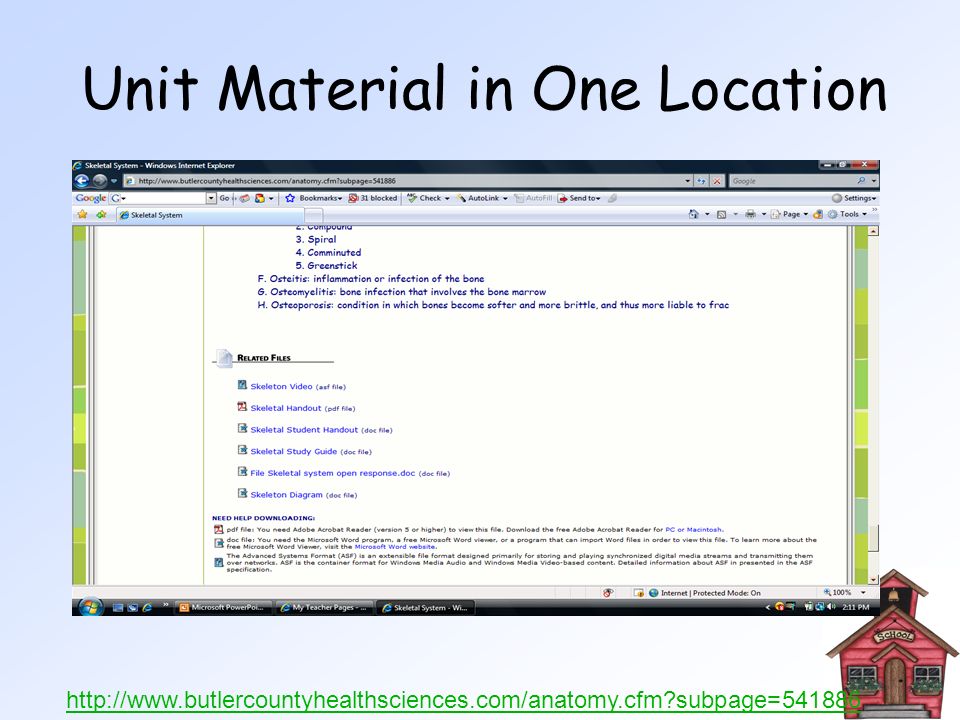The height and width of the screenshot is (720, 960).
Task: Click the Related Files heading
Action: pos(263,358)
